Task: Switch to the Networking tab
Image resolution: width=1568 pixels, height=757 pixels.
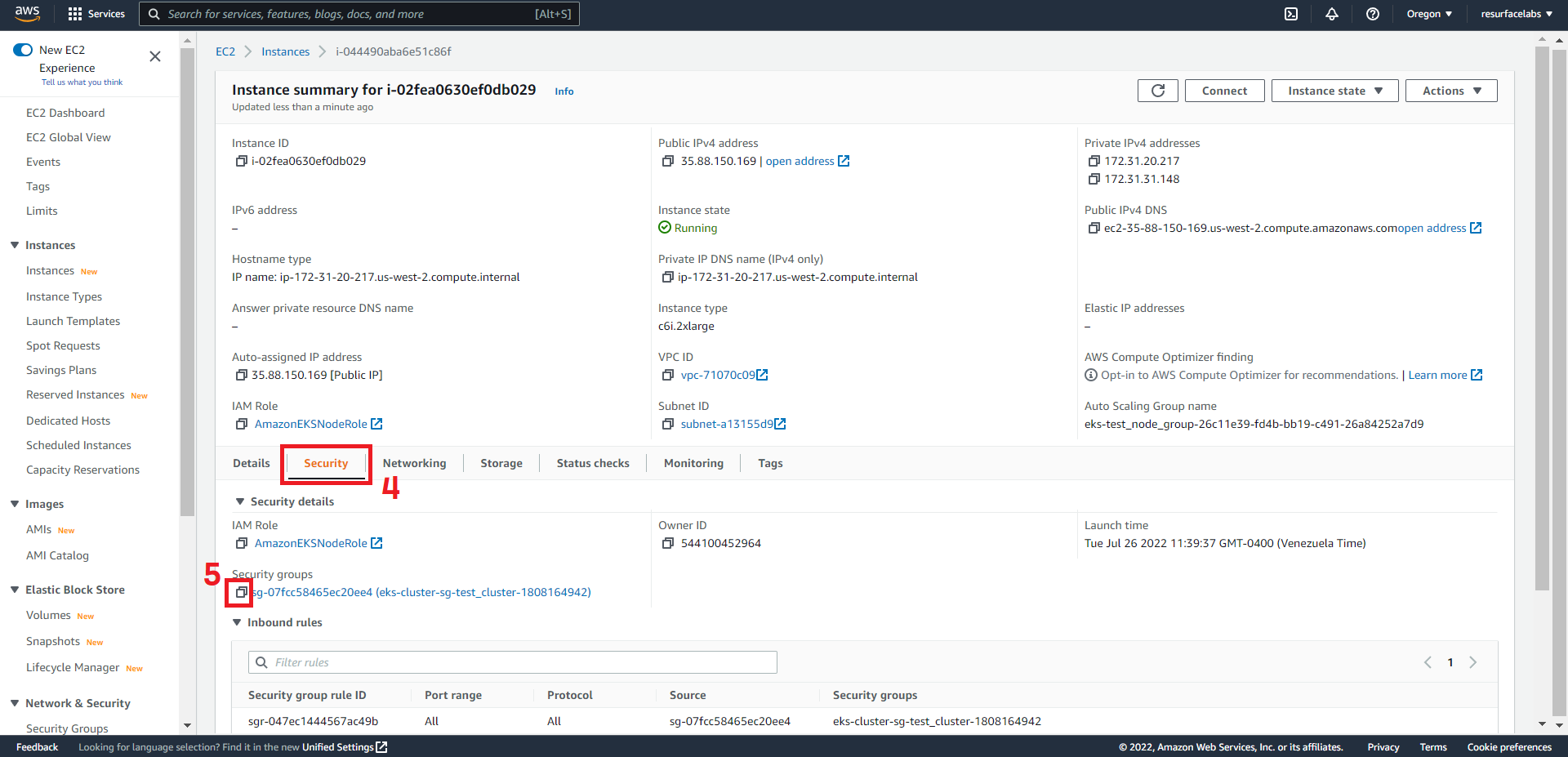Action: (414, 463)
